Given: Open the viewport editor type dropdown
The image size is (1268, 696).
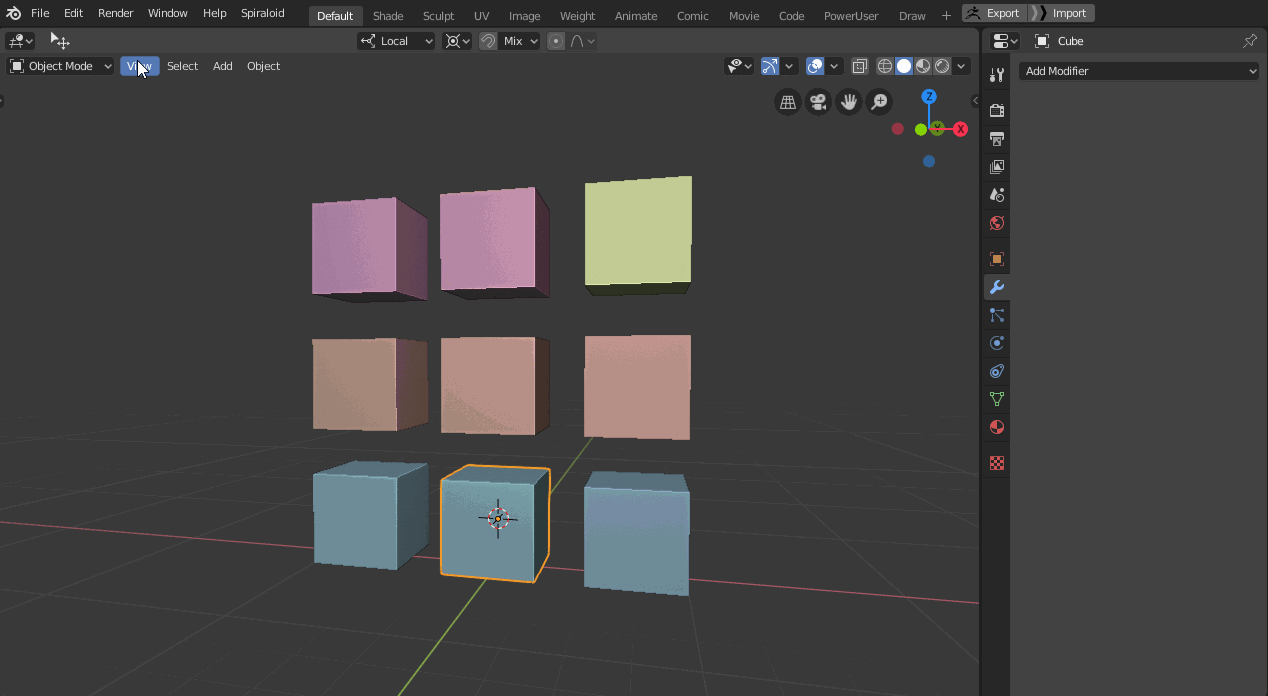Looking at the screenshot, I should [20, 41].
